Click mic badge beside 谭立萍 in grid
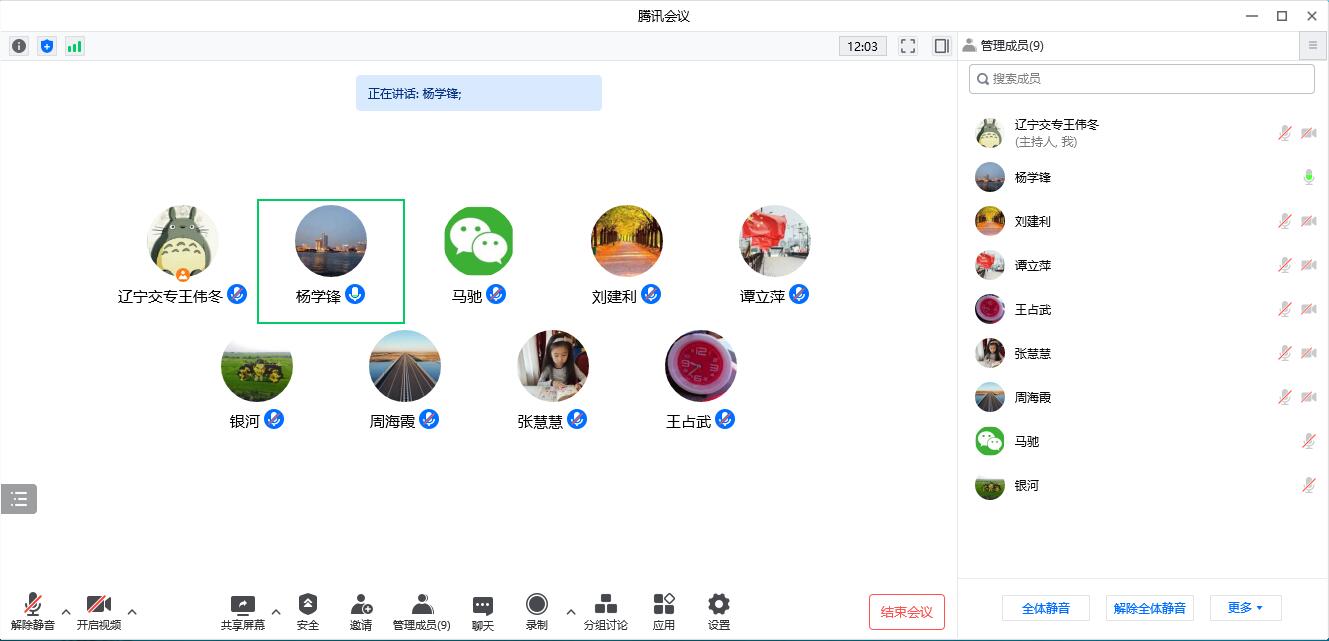Image resolution: width=1329 pixels, height=641 pixels. 799,295
